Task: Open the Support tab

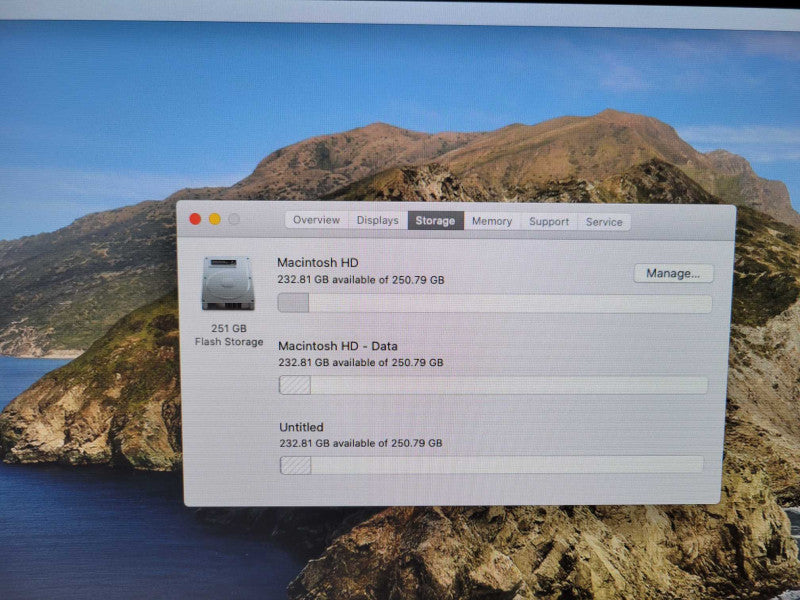Action: [549, 222]
